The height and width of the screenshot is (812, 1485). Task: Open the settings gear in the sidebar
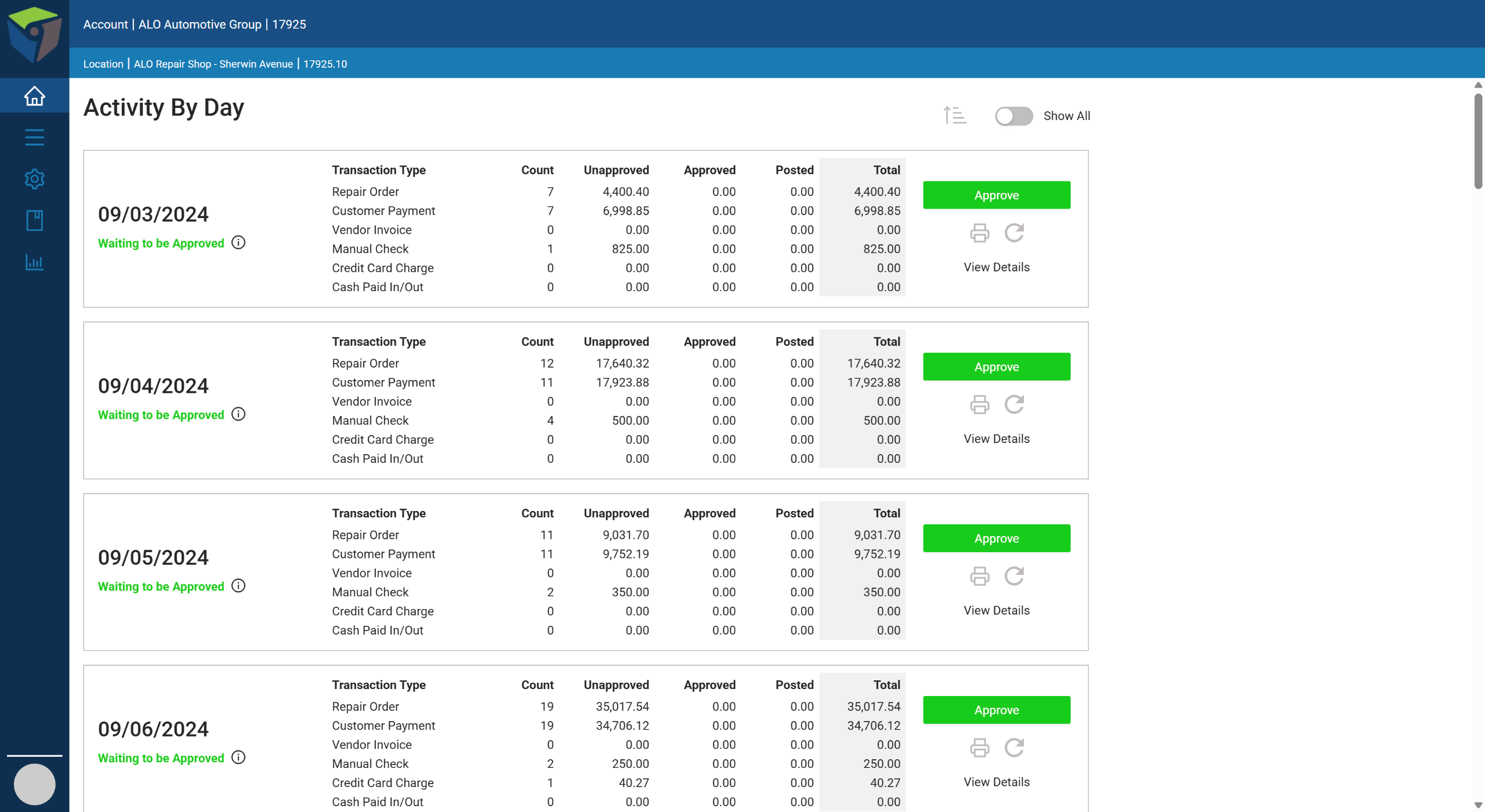tap(34, 179)
